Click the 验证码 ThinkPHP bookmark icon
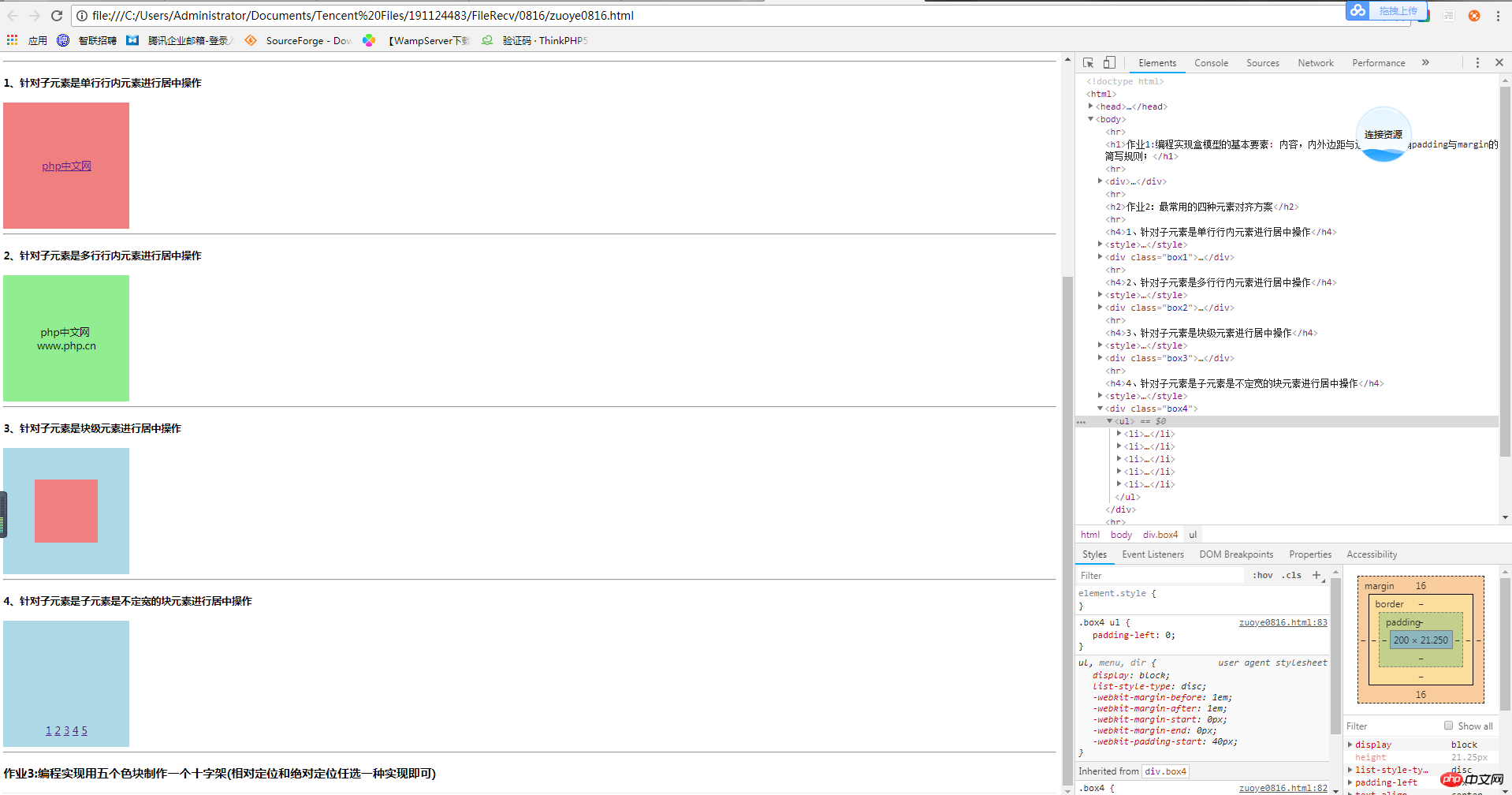This screenshot has height=795, width=1512. pyautogui.click(x=487, y=40)
